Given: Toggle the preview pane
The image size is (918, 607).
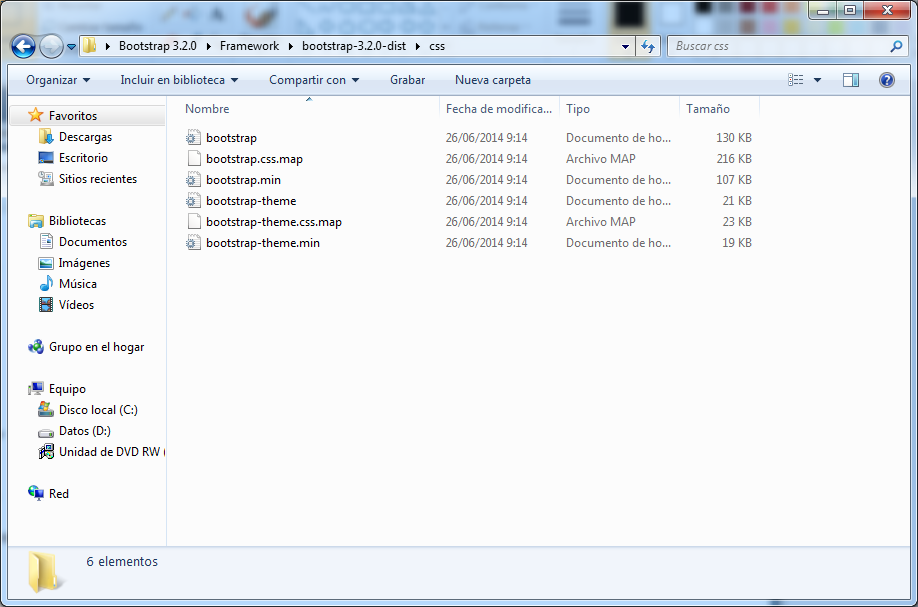Looking at the screenshot, I should coord(851,80).
